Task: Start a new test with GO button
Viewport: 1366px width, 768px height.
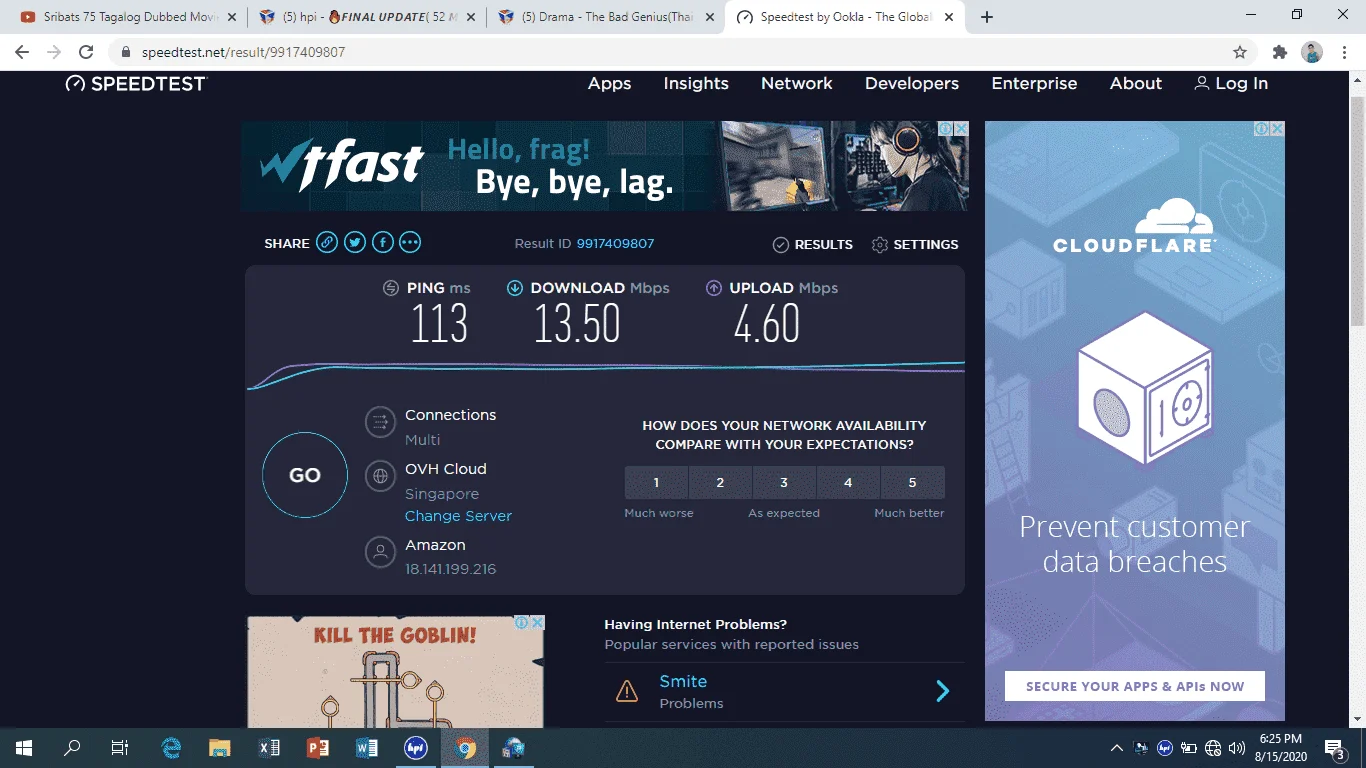Action: point(305,475)
